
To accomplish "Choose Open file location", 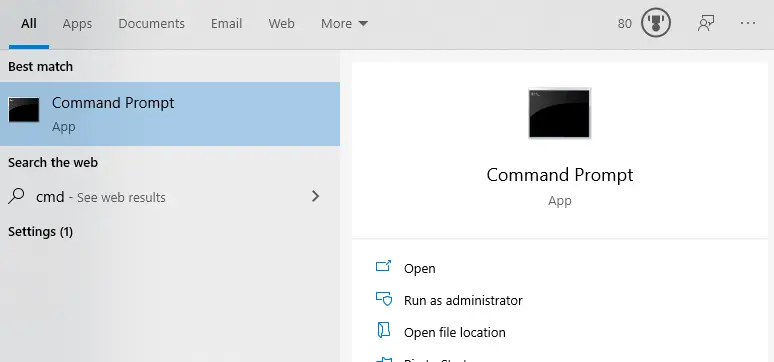I will click(455, 332).
